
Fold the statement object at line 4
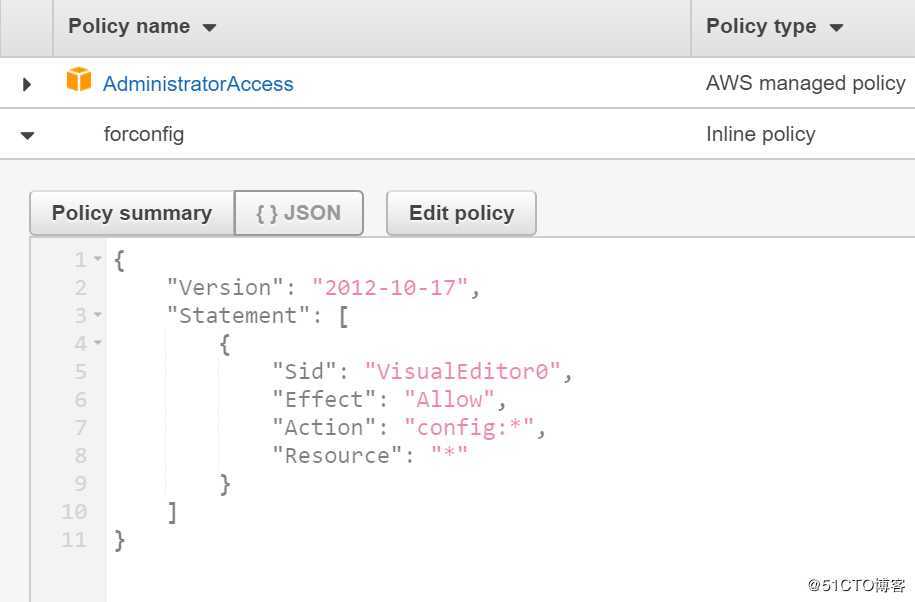(98, 344)
